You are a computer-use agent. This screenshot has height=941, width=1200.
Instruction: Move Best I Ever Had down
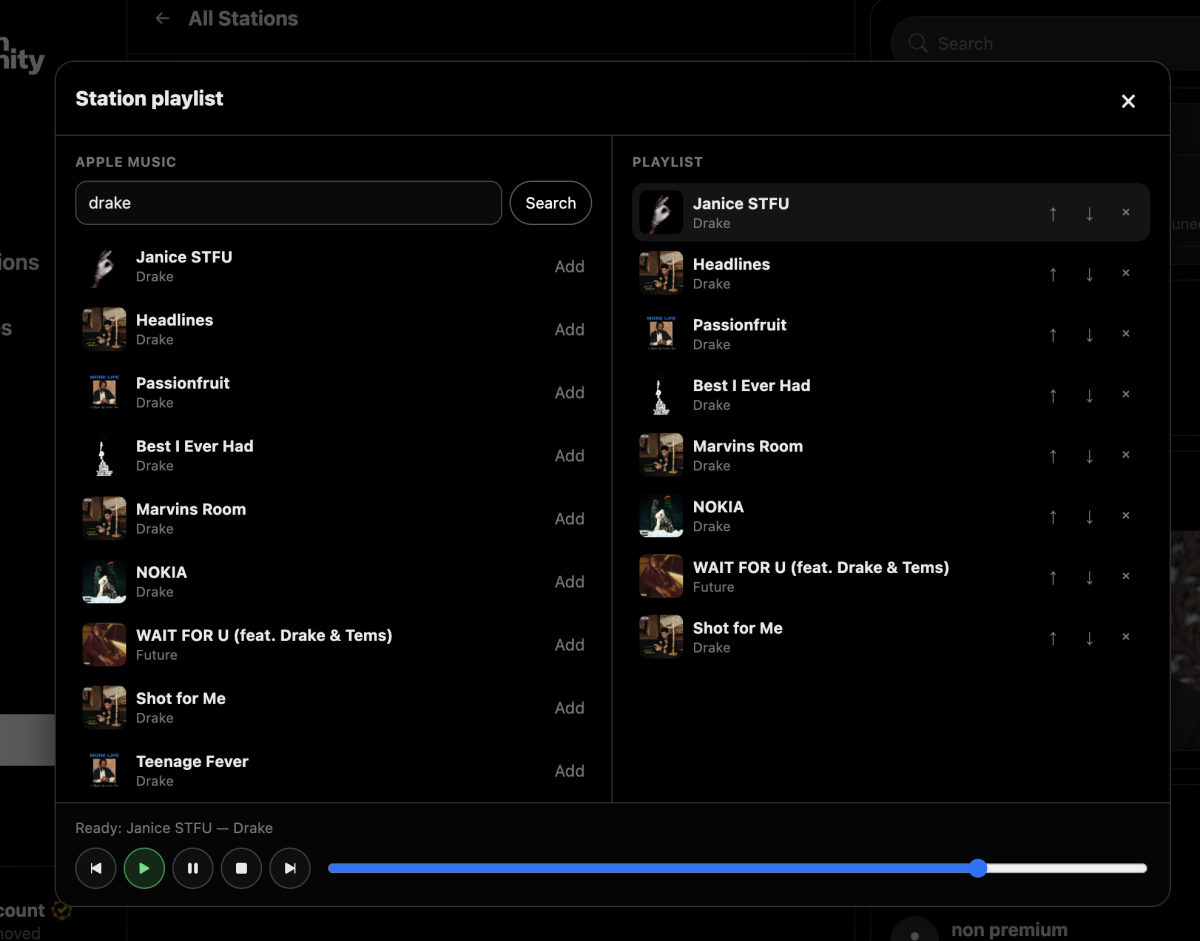coord(1089,395)
